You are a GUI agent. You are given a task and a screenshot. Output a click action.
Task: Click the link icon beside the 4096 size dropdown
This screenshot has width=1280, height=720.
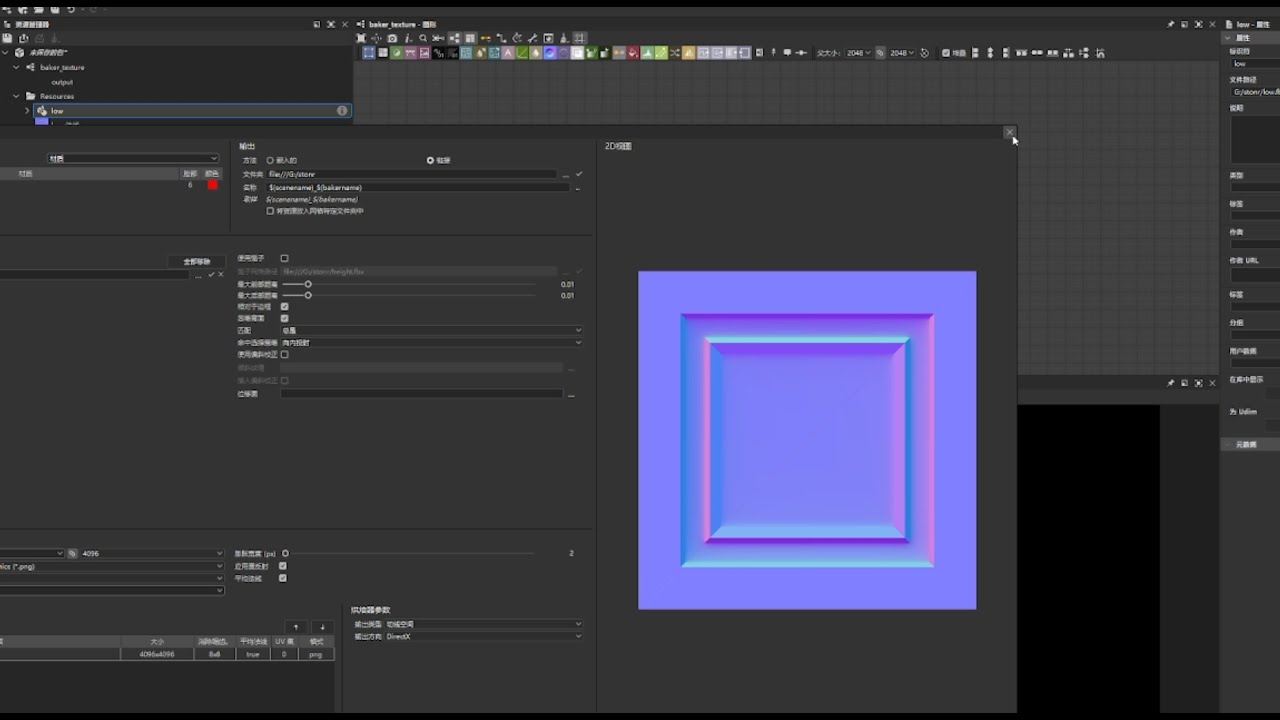pos(72,553)
